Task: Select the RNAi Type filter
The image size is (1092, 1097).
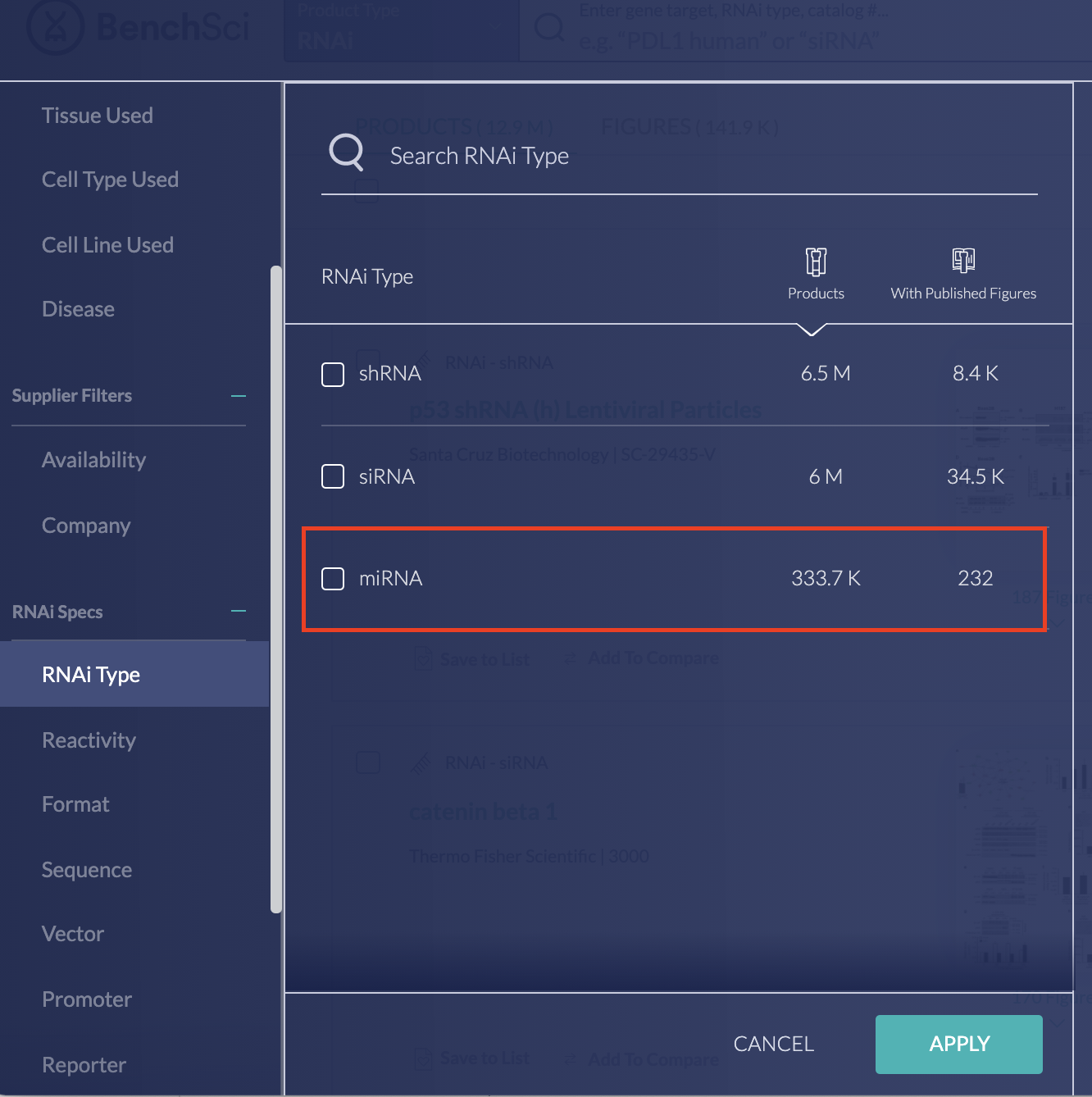Action: [x=134, y=674]
